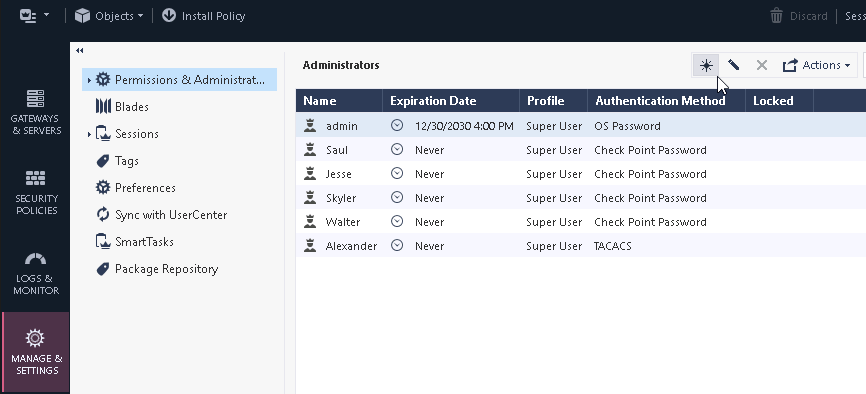The height and width of the screenshot is (394, 866).
Task: Open the main application menu dropdown
Action: (x=34, y=15)
